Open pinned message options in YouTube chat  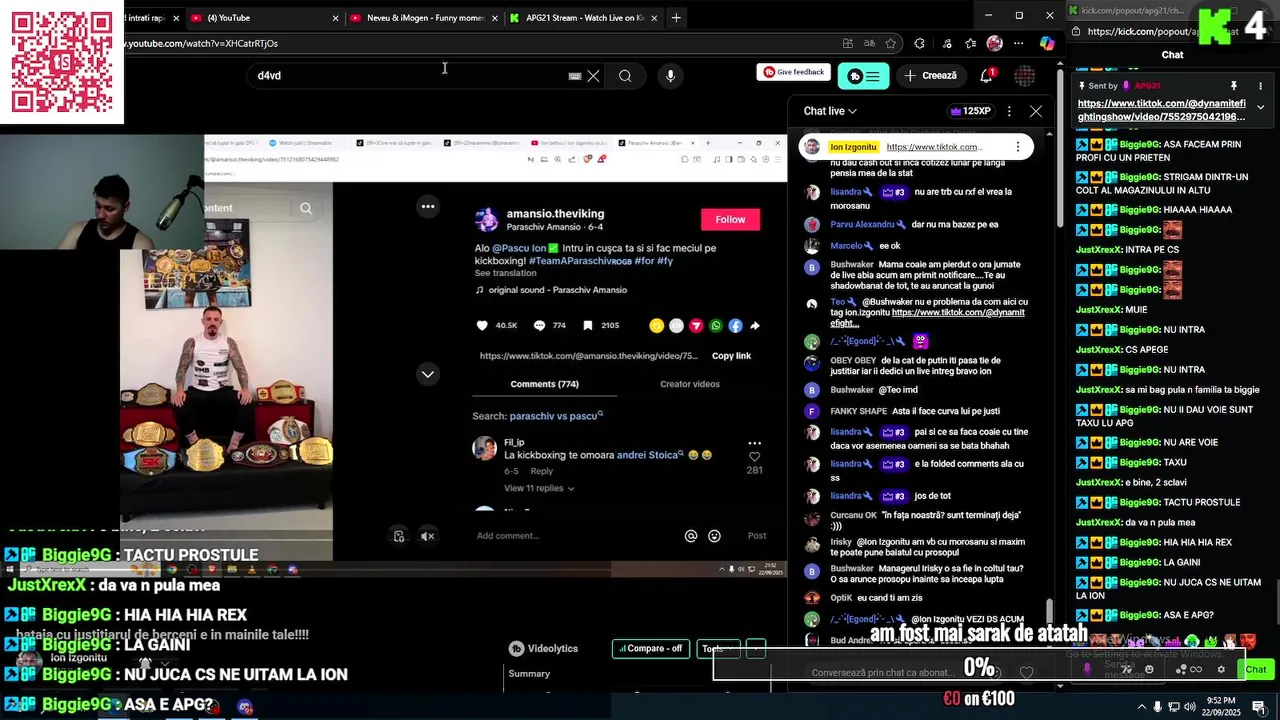point(1018,147)
